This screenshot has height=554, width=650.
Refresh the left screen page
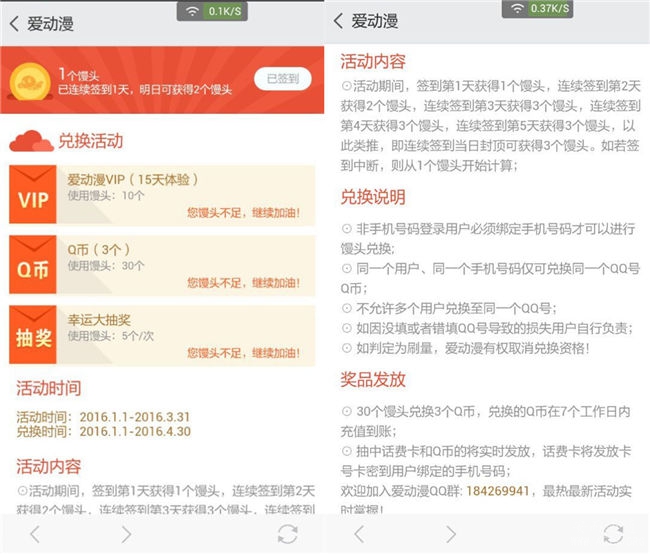(x=287, y=534)
